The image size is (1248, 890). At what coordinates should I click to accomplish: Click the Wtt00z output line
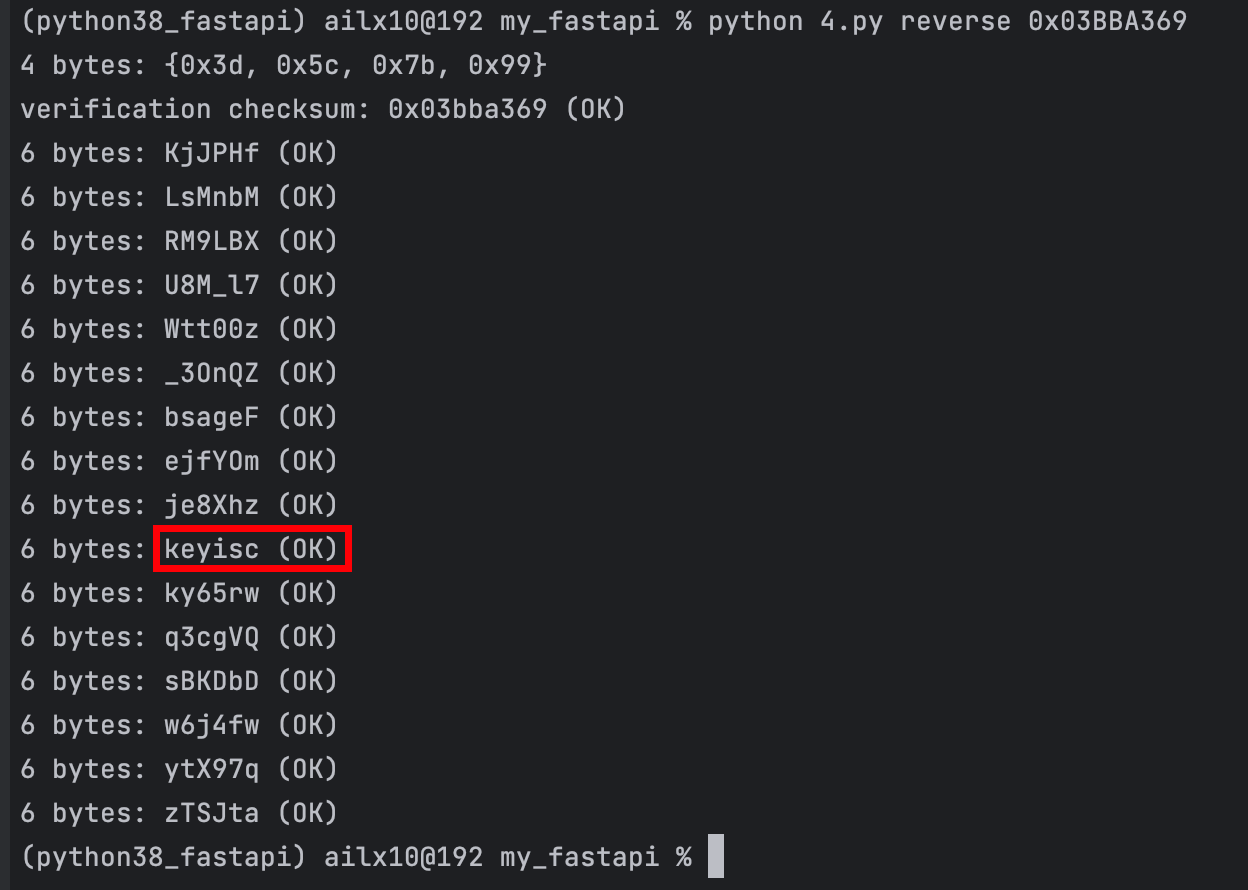coord(179,329)
